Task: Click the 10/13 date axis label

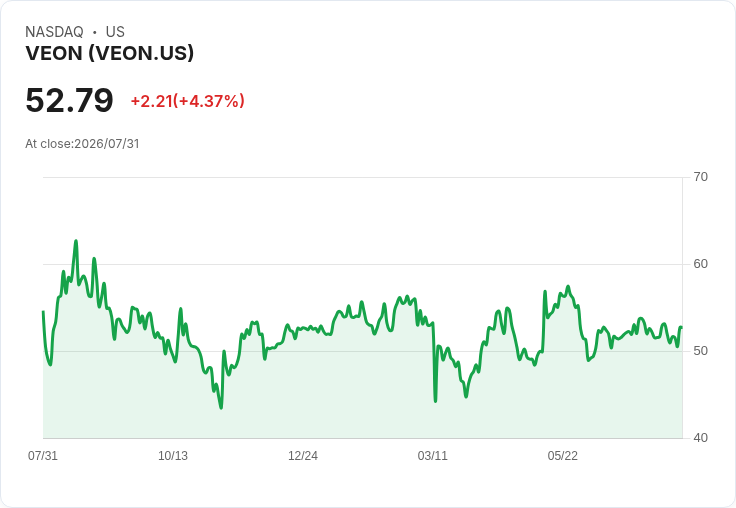Action: click(173, 456)
